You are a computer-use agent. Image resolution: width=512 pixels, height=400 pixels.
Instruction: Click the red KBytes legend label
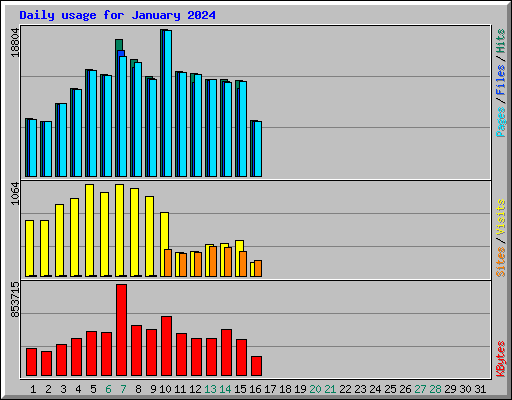(x=501, y=359)
